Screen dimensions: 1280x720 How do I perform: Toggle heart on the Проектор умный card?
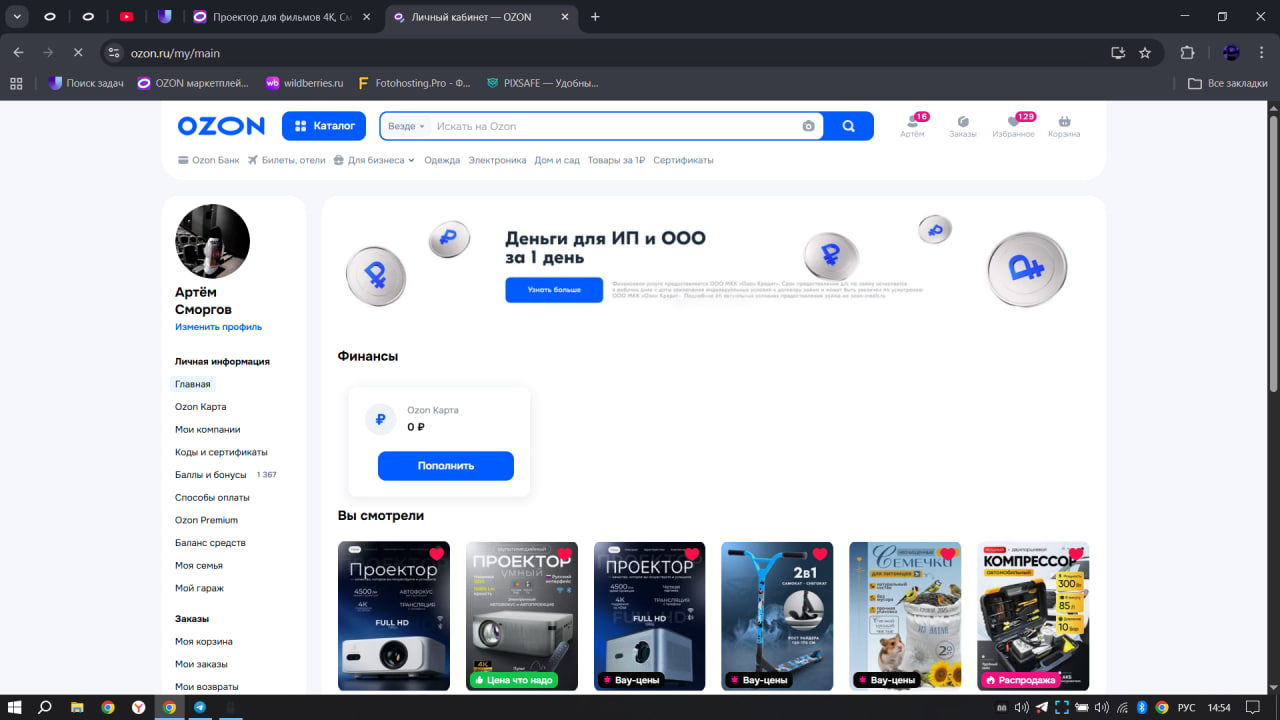pos(564,554)
